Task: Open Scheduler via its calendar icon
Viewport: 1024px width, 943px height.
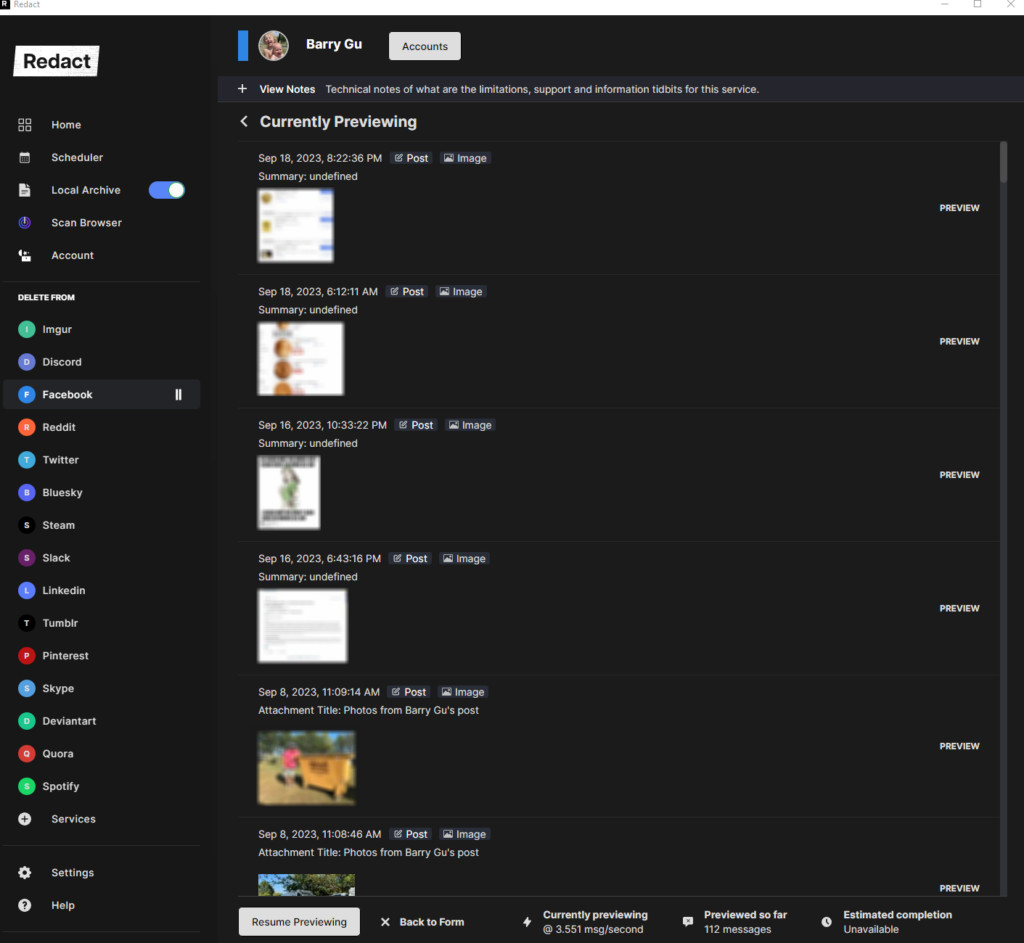Action: click(x=25, y=157)
